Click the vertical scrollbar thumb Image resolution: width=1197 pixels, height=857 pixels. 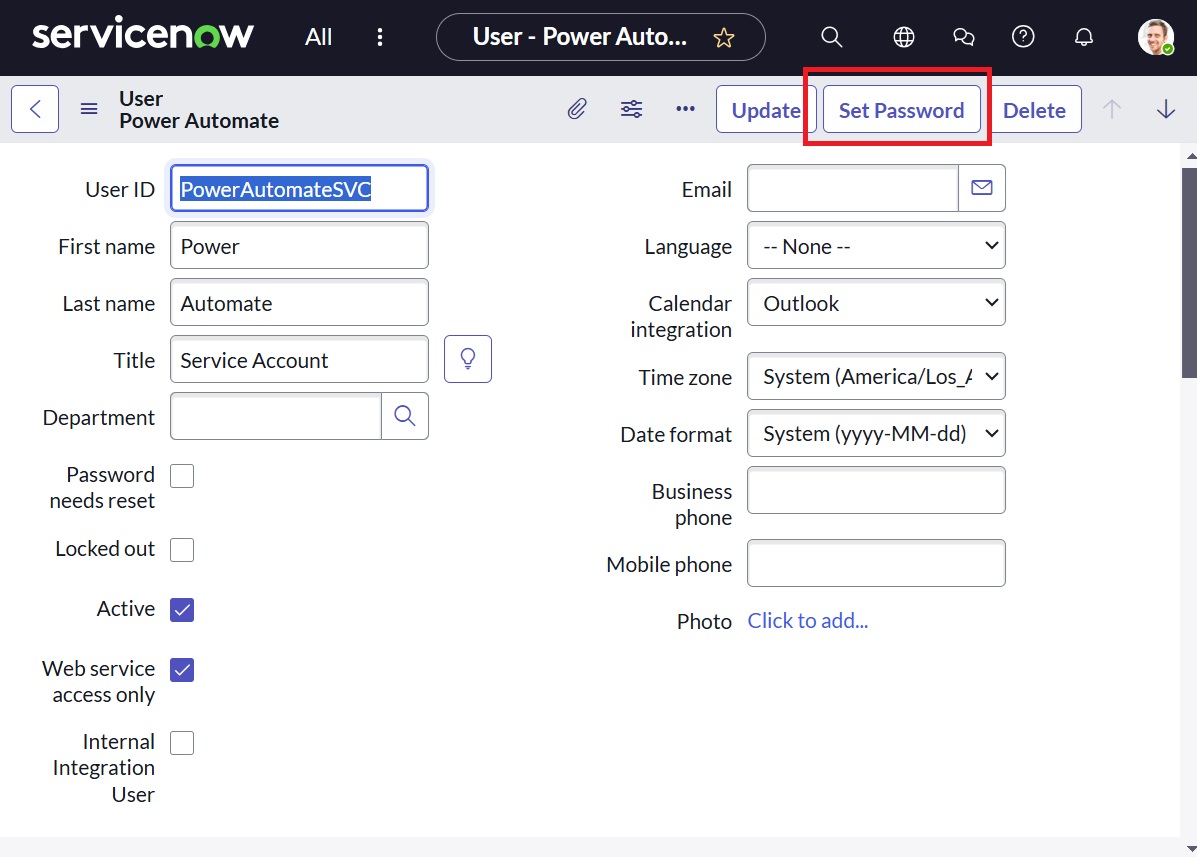point(1189,270)
